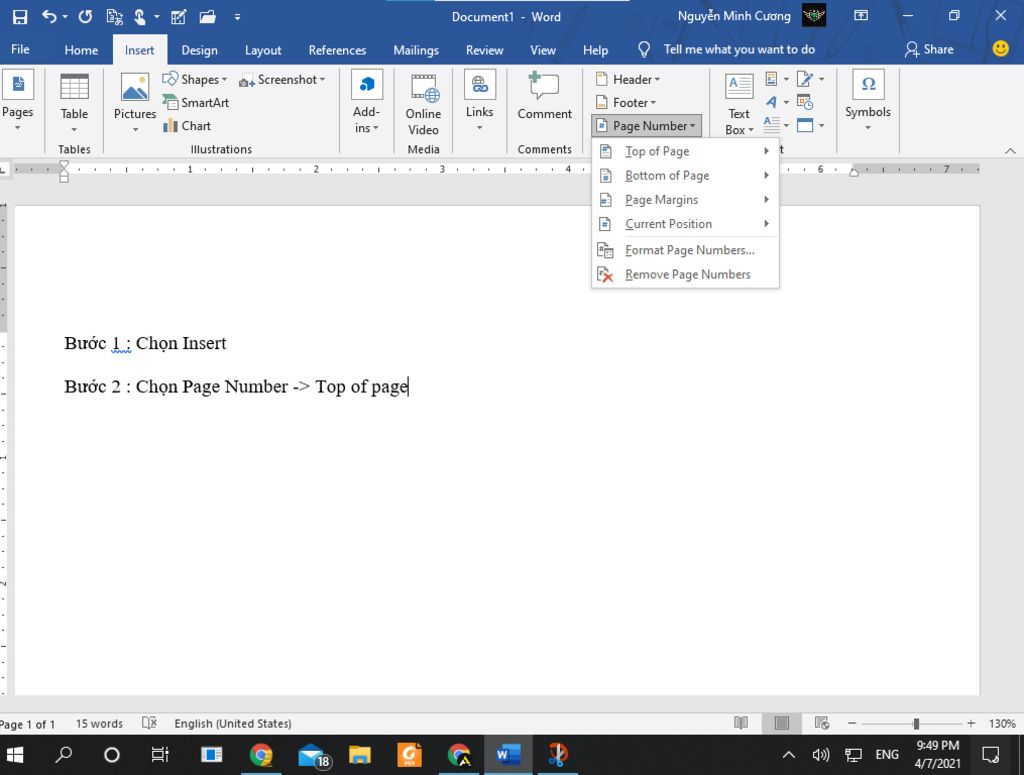Add a Signature Line
This screenshot has height=775, width=1024.
click(810, 80)
